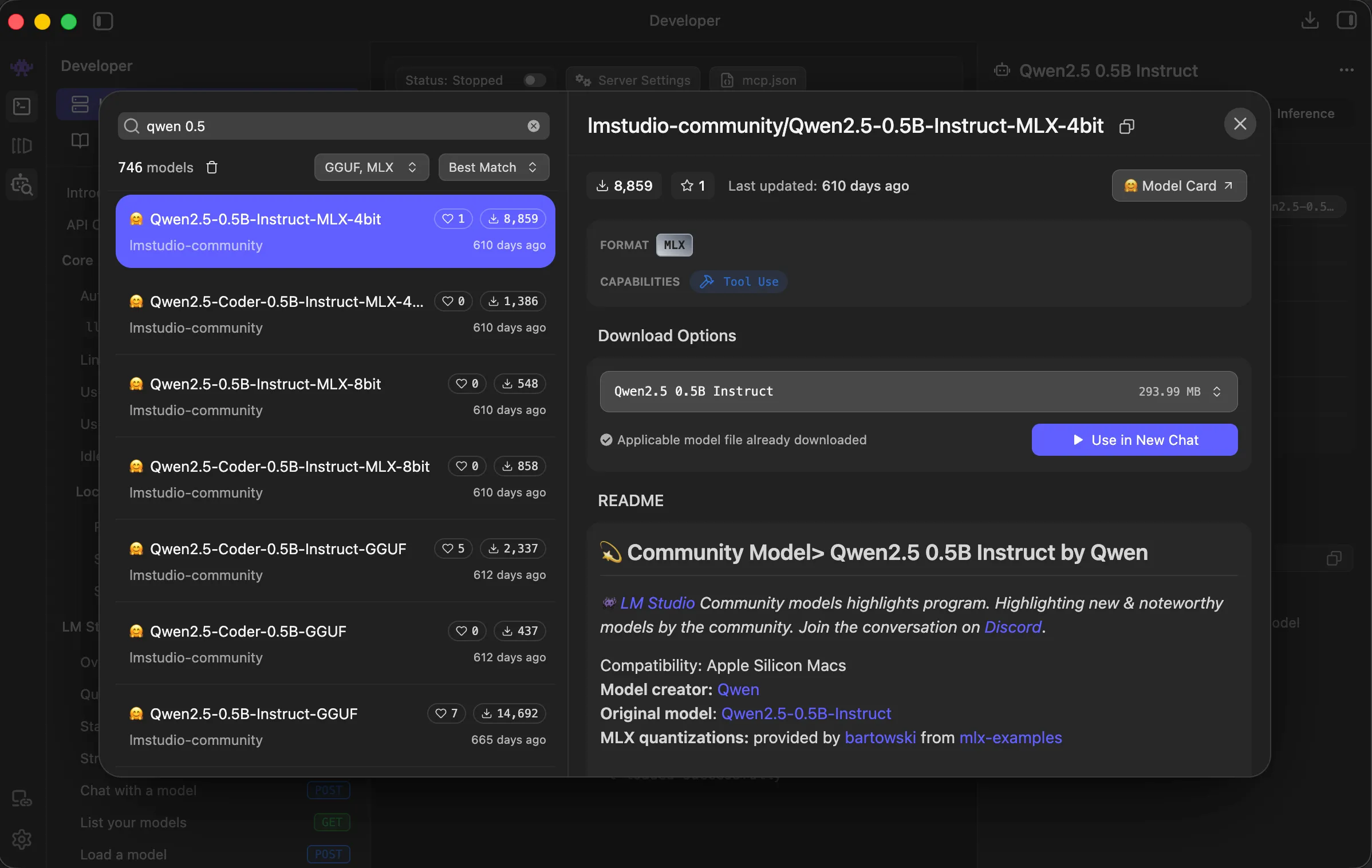Clear the search field with the X icon

pos(533,126)
